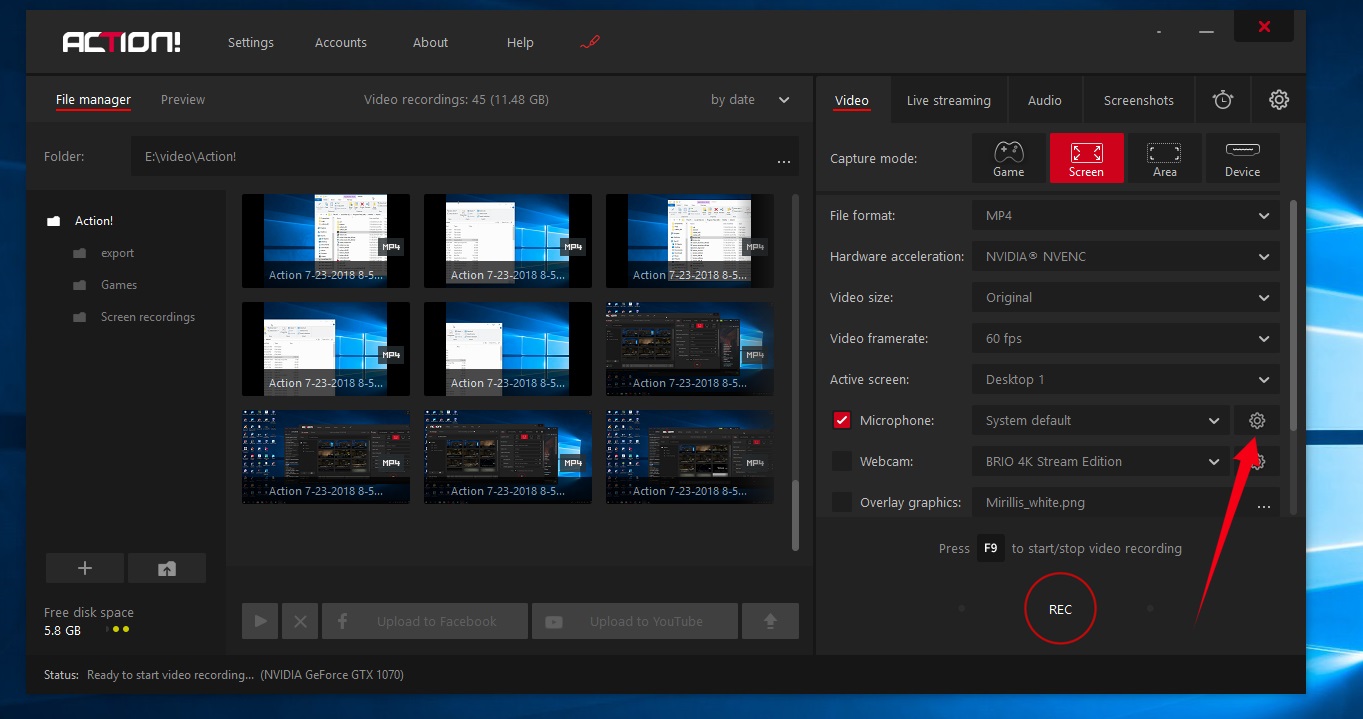Open the import folder button

167,568
